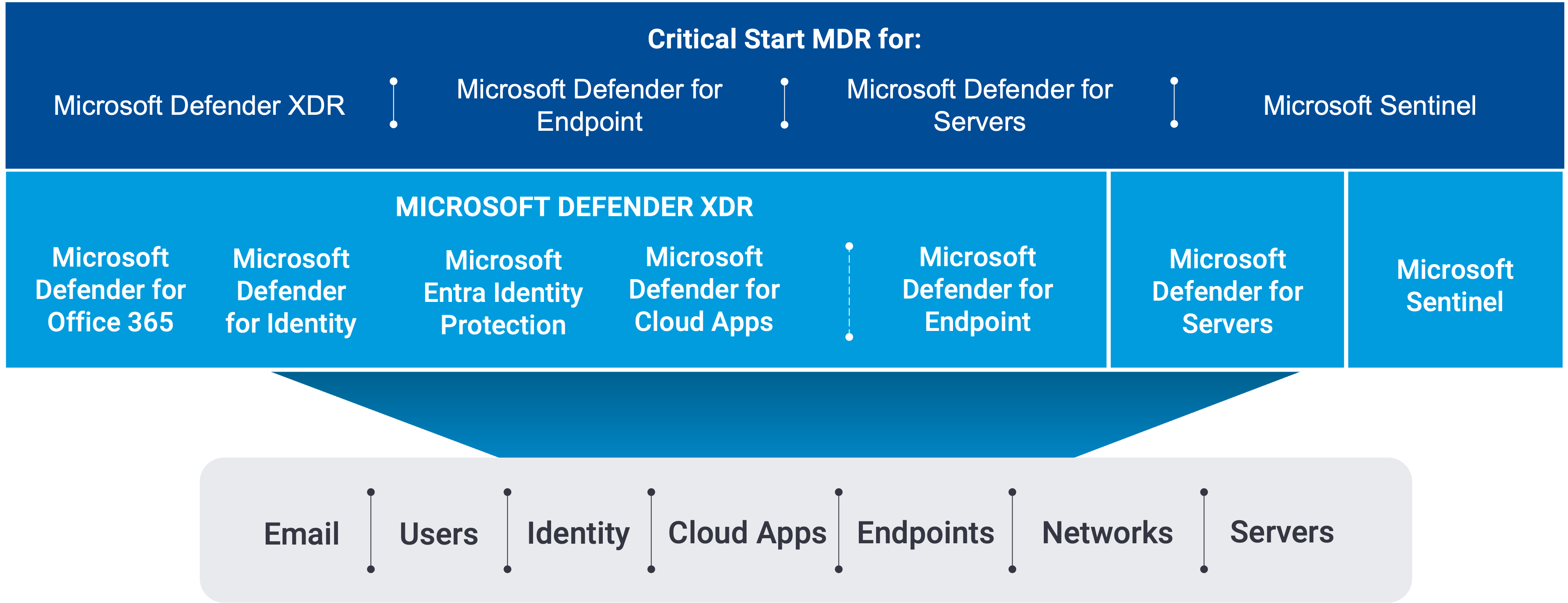The width and height of the screenshot is (1568, 603).
Task: Select the 'Cloud Apps' label in the gray bar
Action: [747, 534]
